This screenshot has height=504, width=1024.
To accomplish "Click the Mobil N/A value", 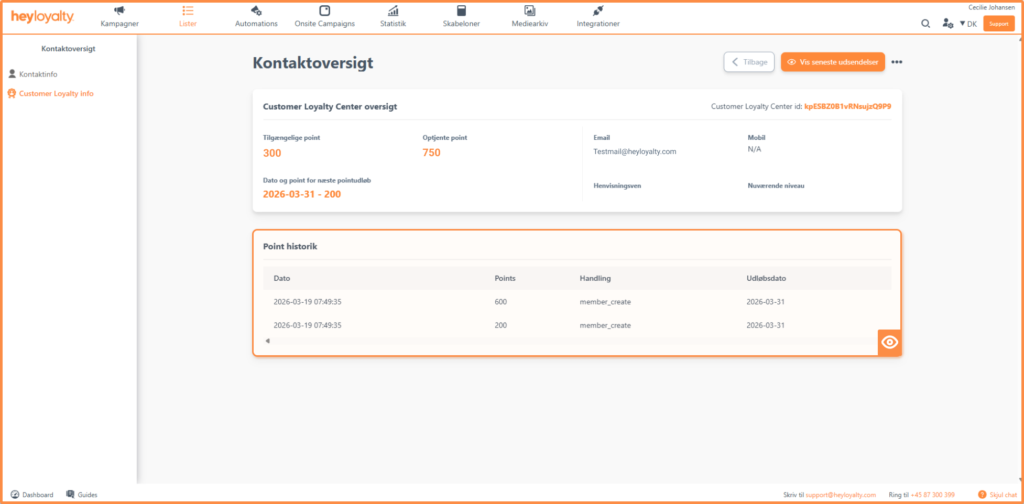I will click(x=754, y=149).
